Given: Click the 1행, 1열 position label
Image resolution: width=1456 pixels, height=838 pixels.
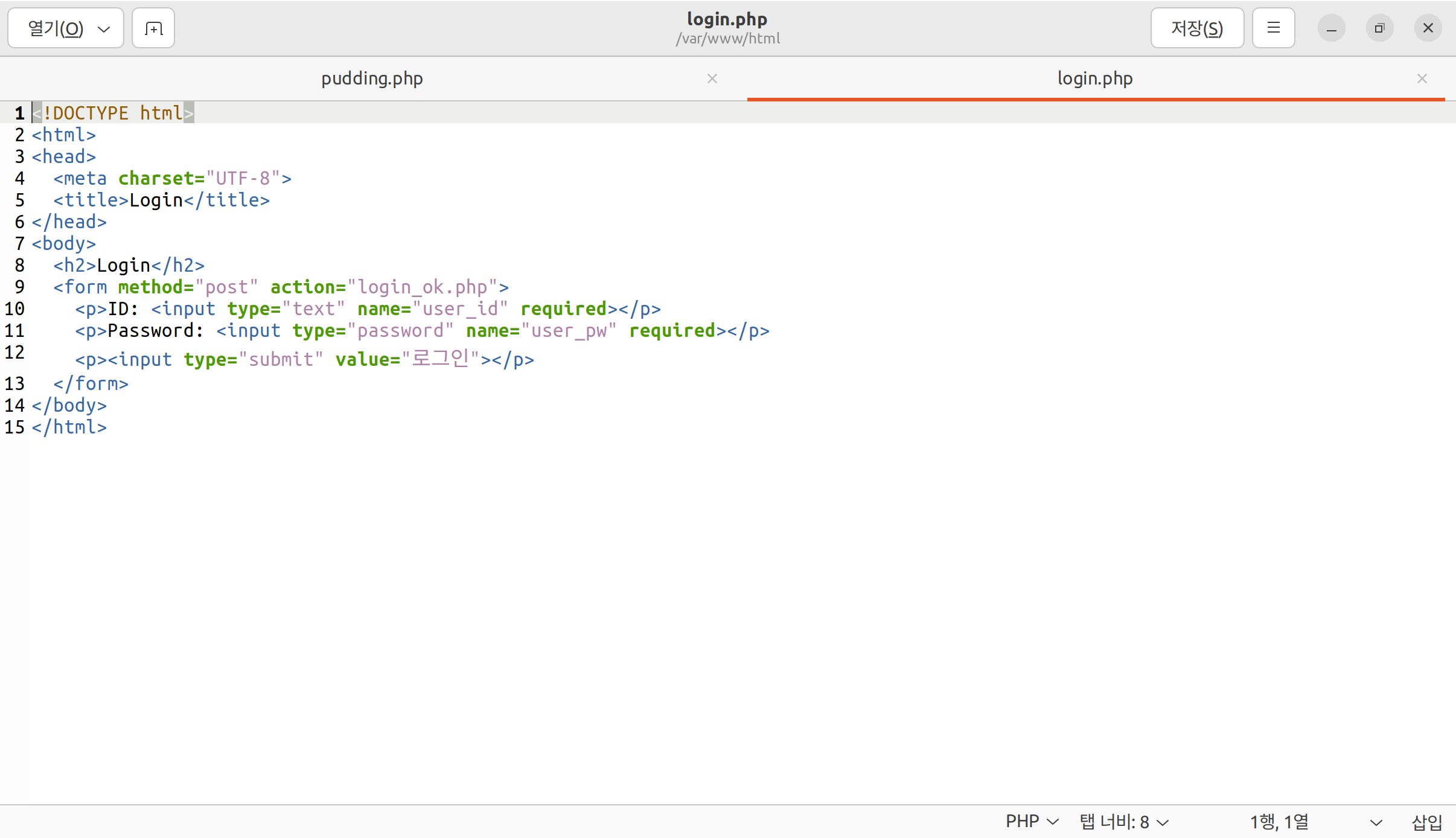Looking at the screenshot, I should [x=1279, y=822].
